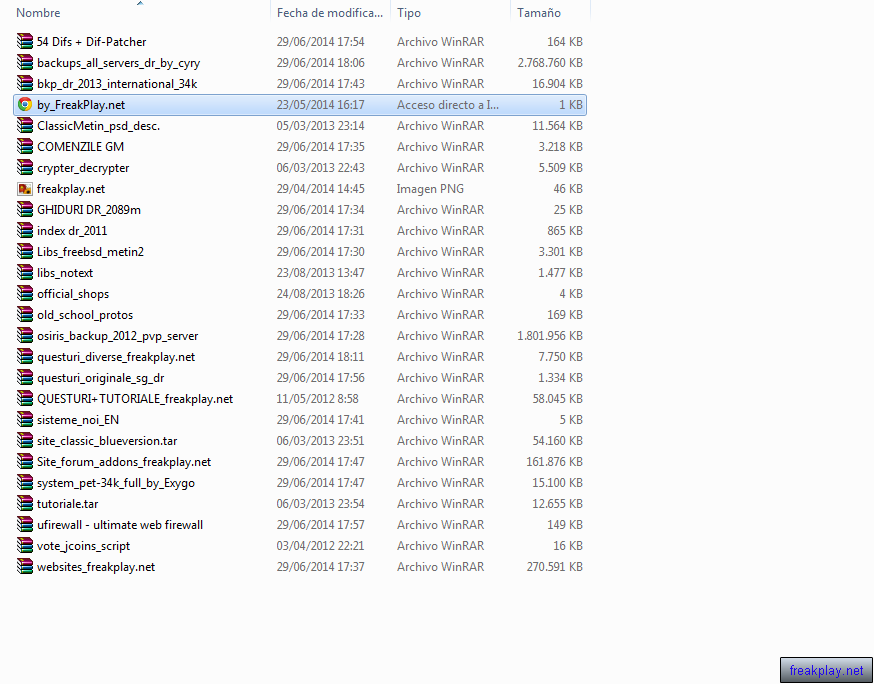Click the date 11/05/2012 8:58

click(x=317, y=399)
